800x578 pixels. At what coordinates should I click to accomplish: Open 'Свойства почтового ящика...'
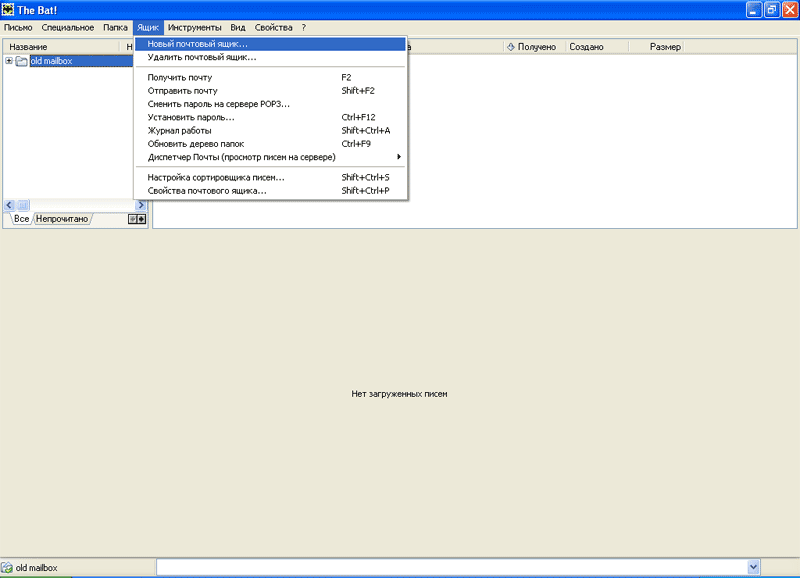270,191
